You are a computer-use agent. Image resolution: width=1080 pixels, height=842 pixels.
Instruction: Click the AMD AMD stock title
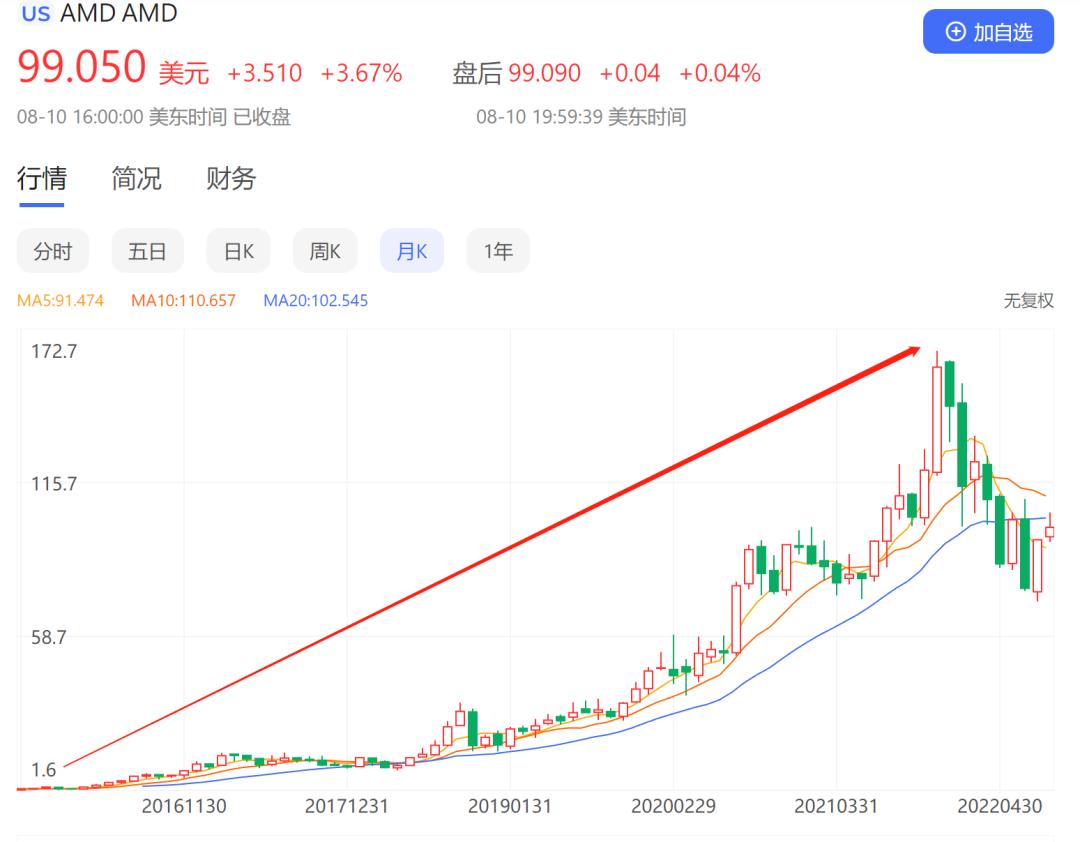tap(118, 13)
